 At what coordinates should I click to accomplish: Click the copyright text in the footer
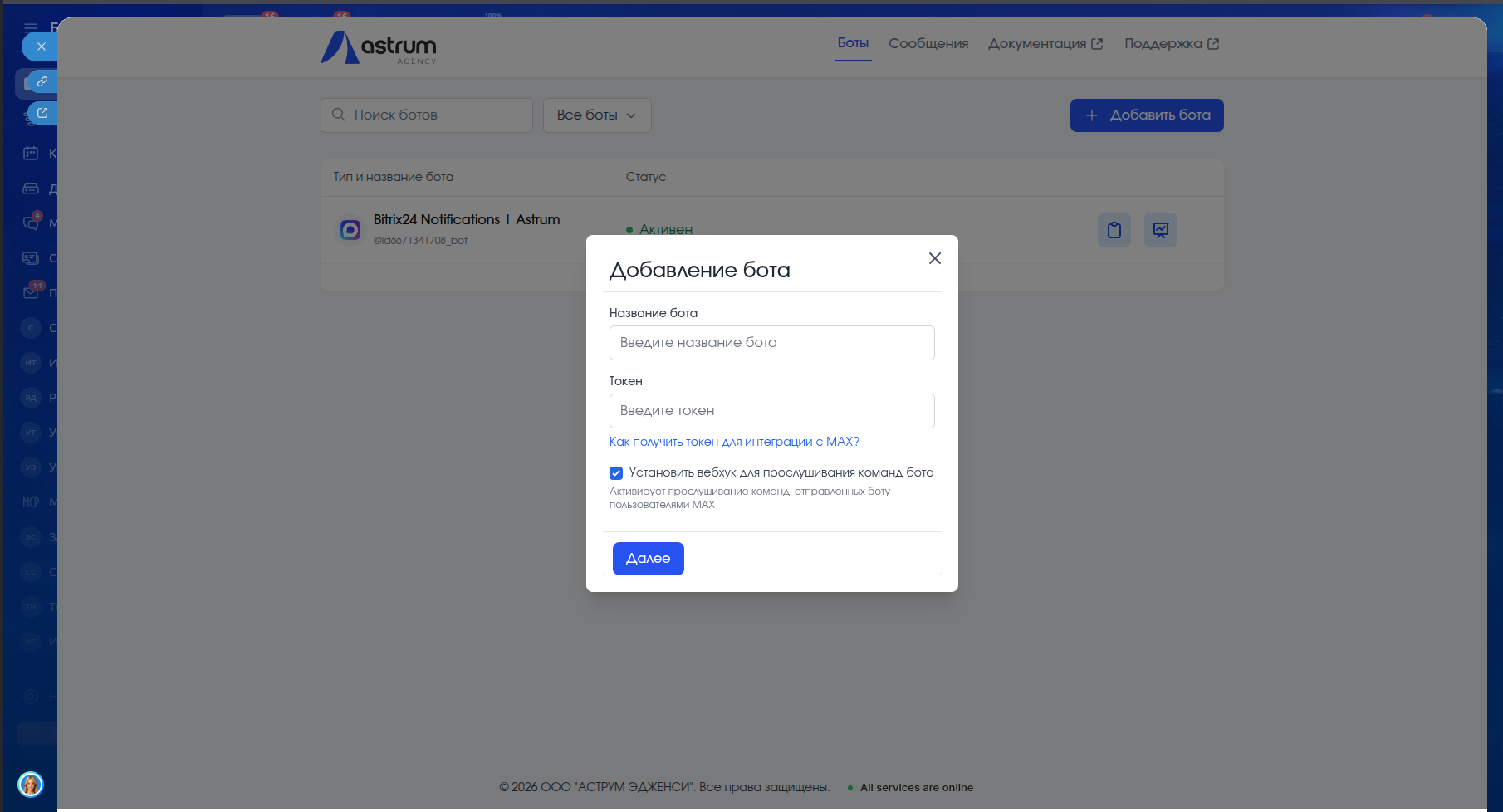coord(664,787)
